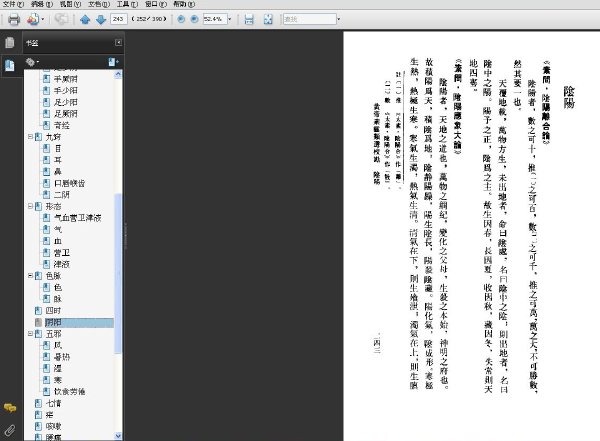Open the 工具 (Tools) menu
Screen dimensions: 600x441
[x=127, y=4]
